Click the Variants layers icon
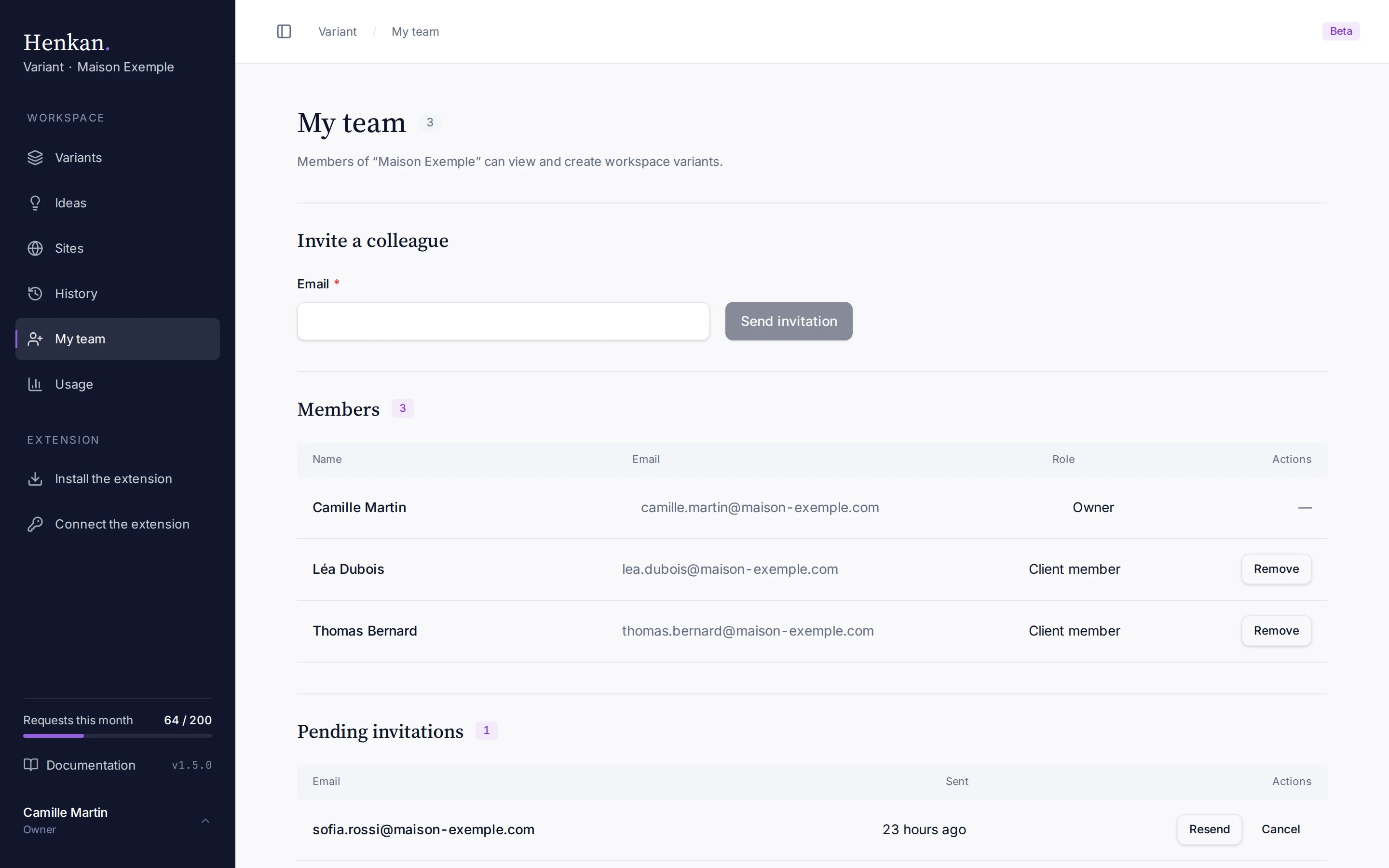Screen dimensions: 1389x868 click(35, 158)
